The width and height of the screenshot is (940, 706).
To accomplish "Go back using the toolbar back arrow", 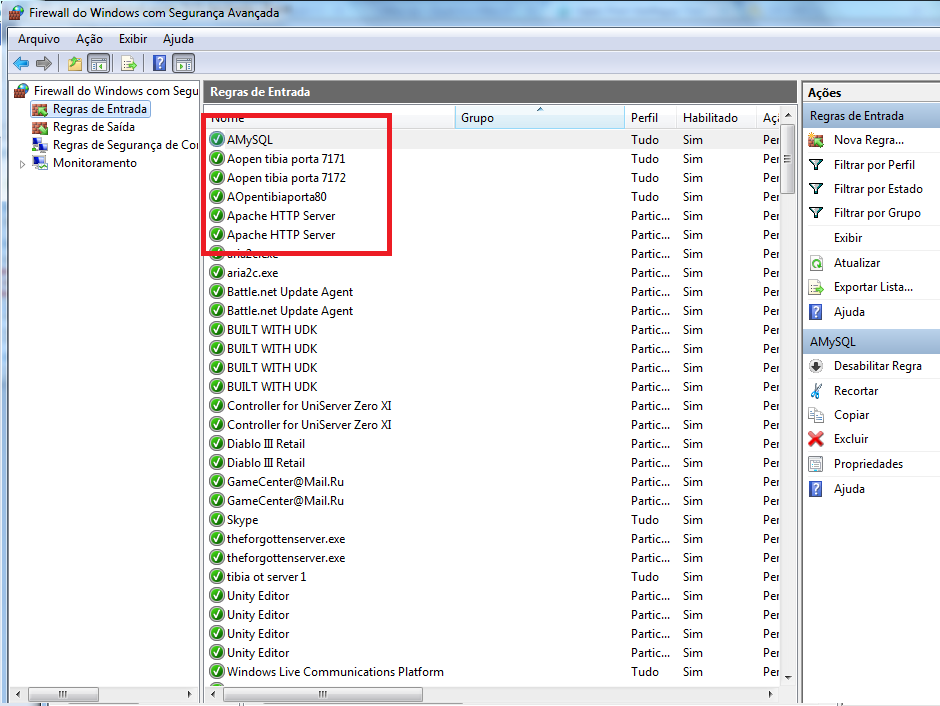I will (21, 63).
